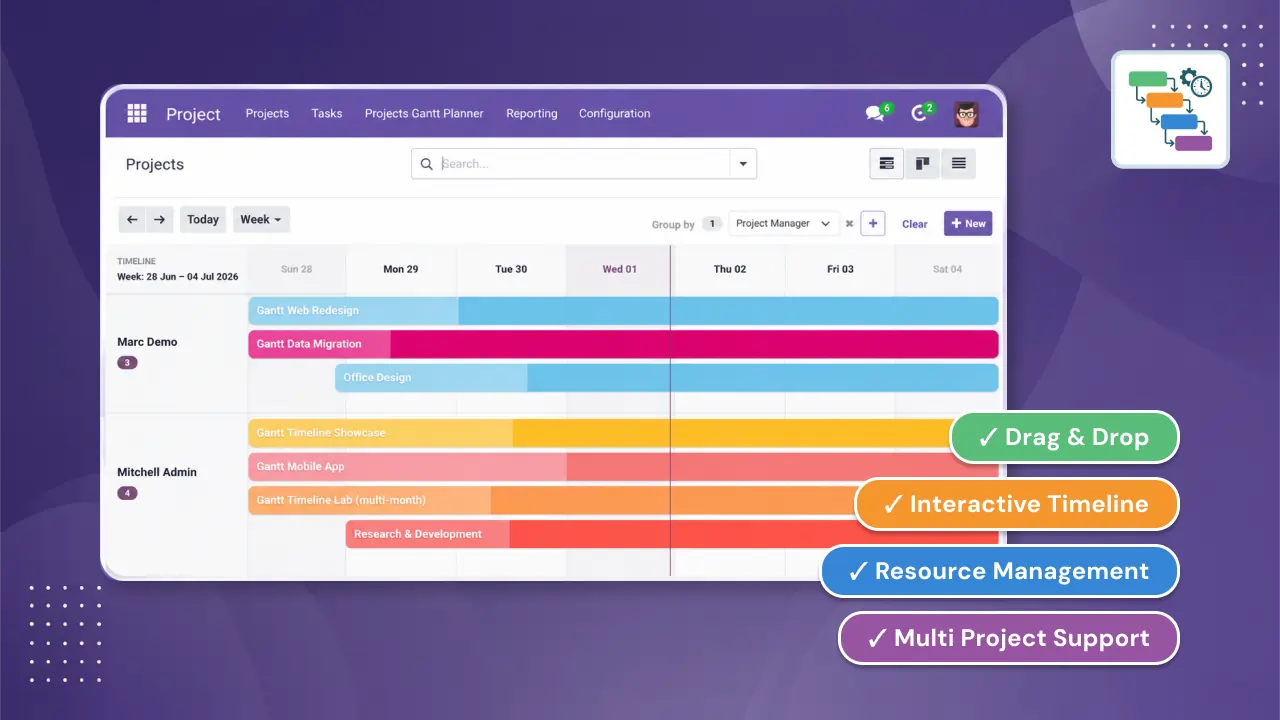Open the user avatar menu
This screenshot has height=720, width=1280.
point(965,113)
